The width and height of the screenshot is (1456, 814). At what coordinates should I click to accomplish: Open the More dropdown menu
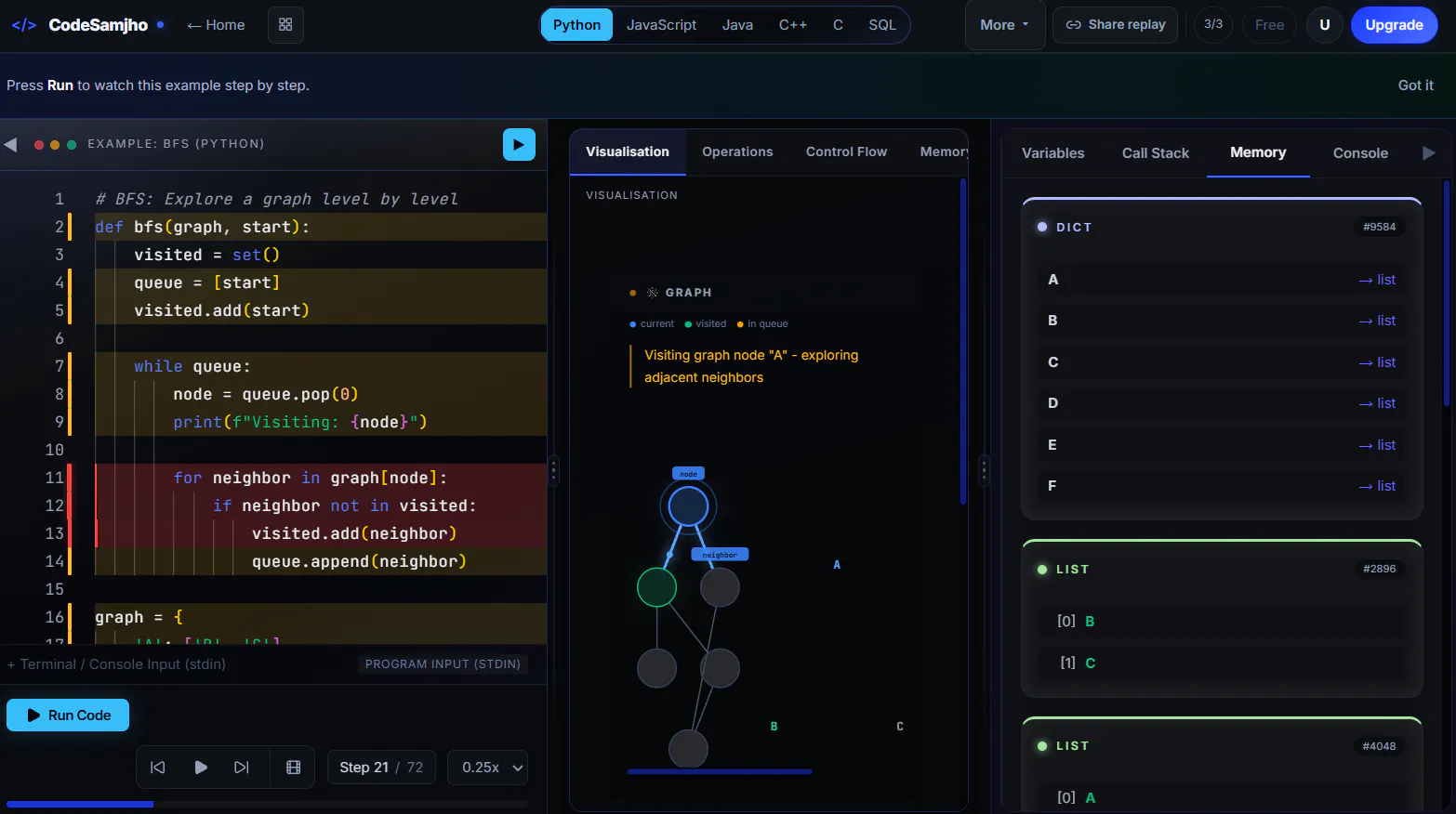pos(1004,25)
